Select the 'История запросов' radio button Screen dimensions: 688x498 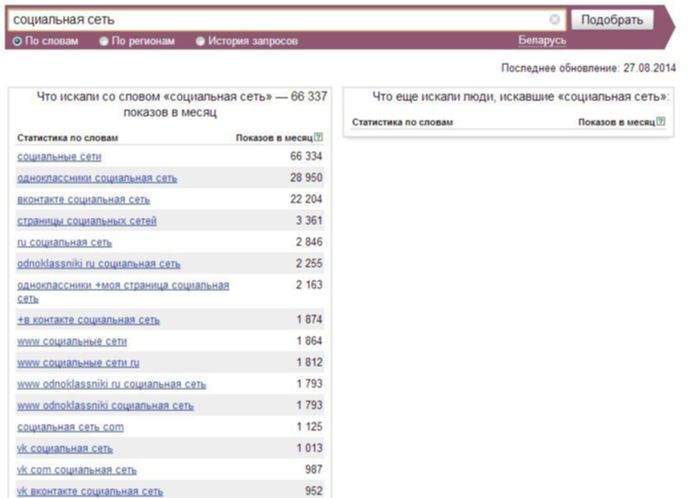[200, 41]
